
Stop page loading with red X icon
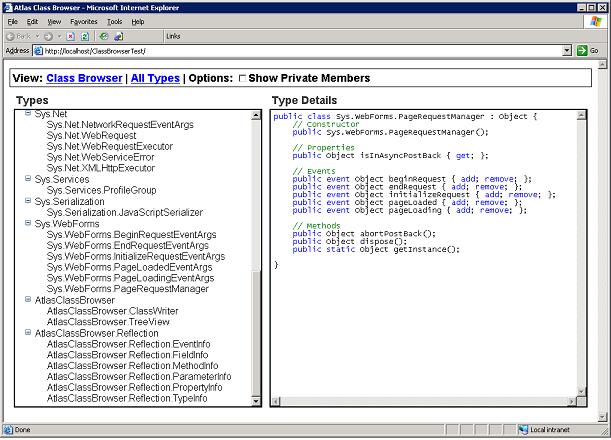(x=71, y=36)
